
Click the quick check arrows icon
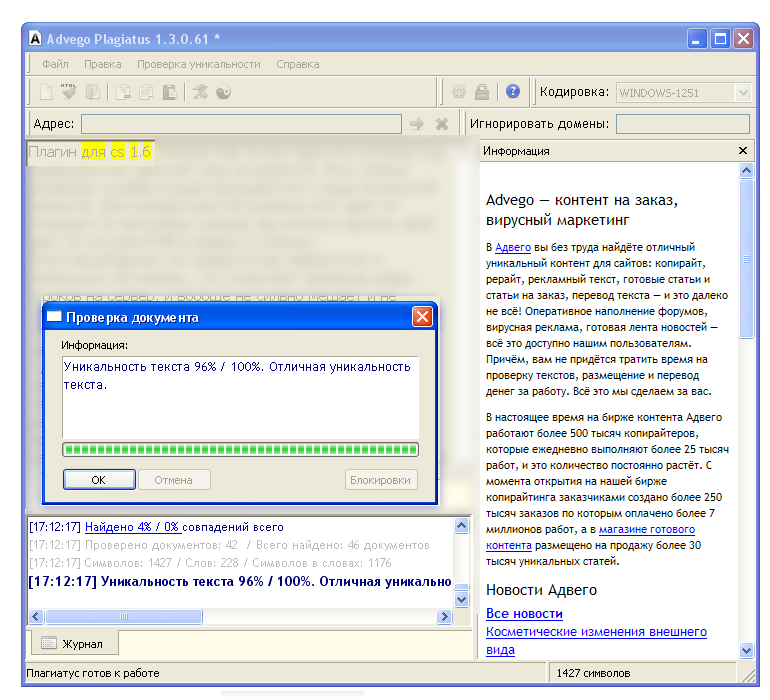200,92
